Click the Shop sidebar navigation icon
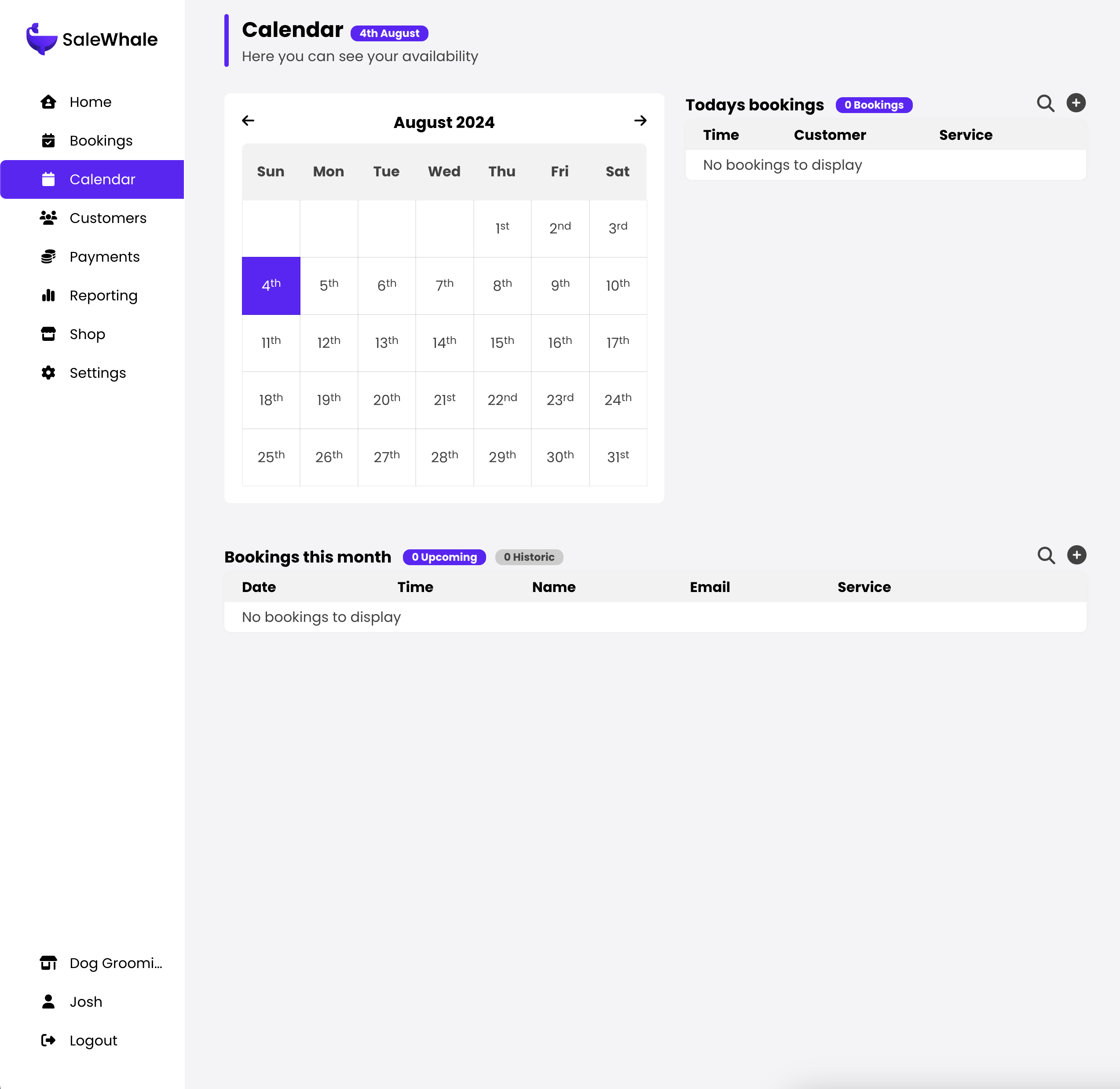Viewport: 1120px width, 1089px height. pyautogui.click(x=48, y=334)
